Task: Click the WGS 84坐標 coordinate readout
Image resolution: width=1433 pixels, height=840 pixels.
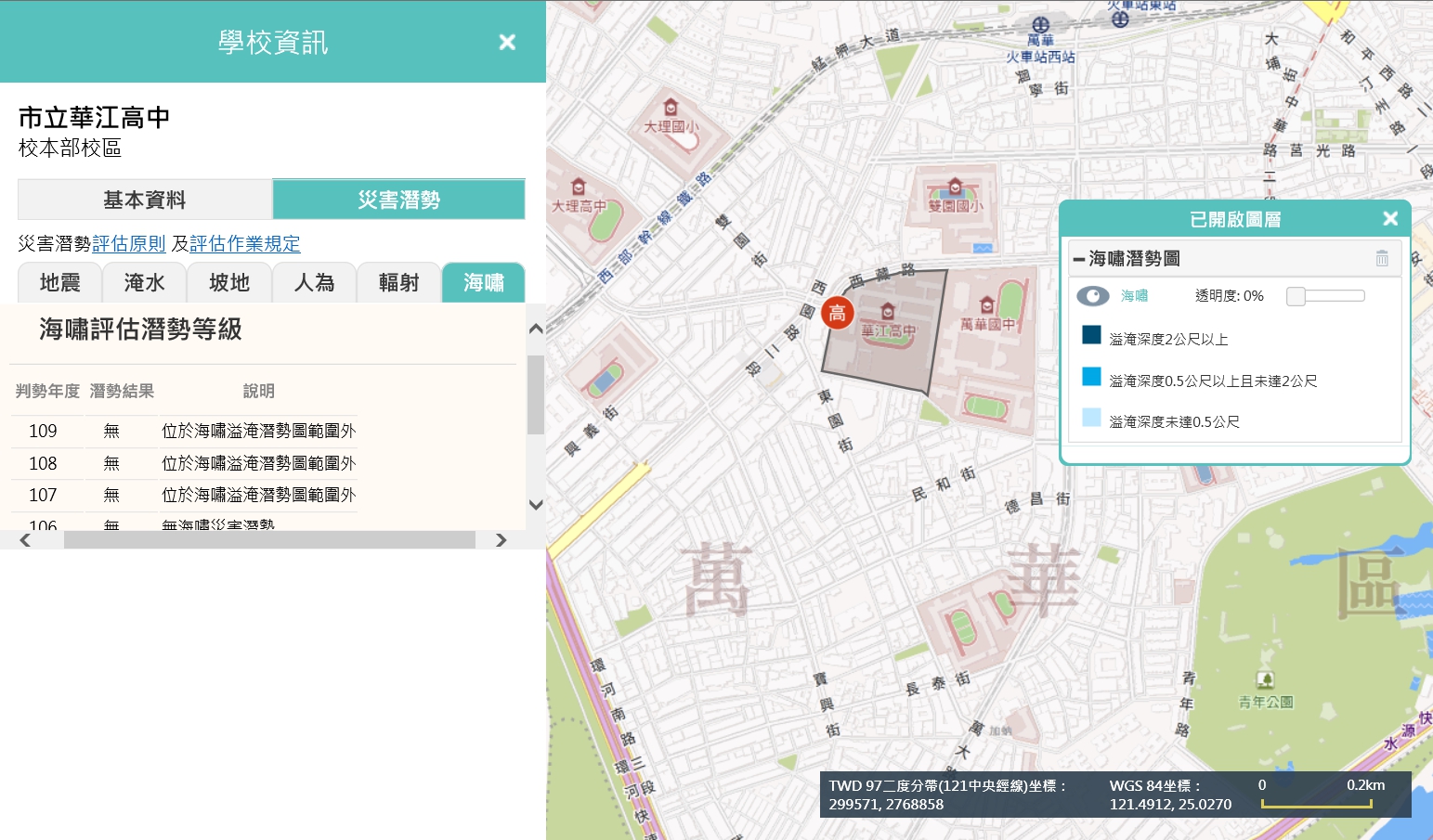Action: 1170,795
